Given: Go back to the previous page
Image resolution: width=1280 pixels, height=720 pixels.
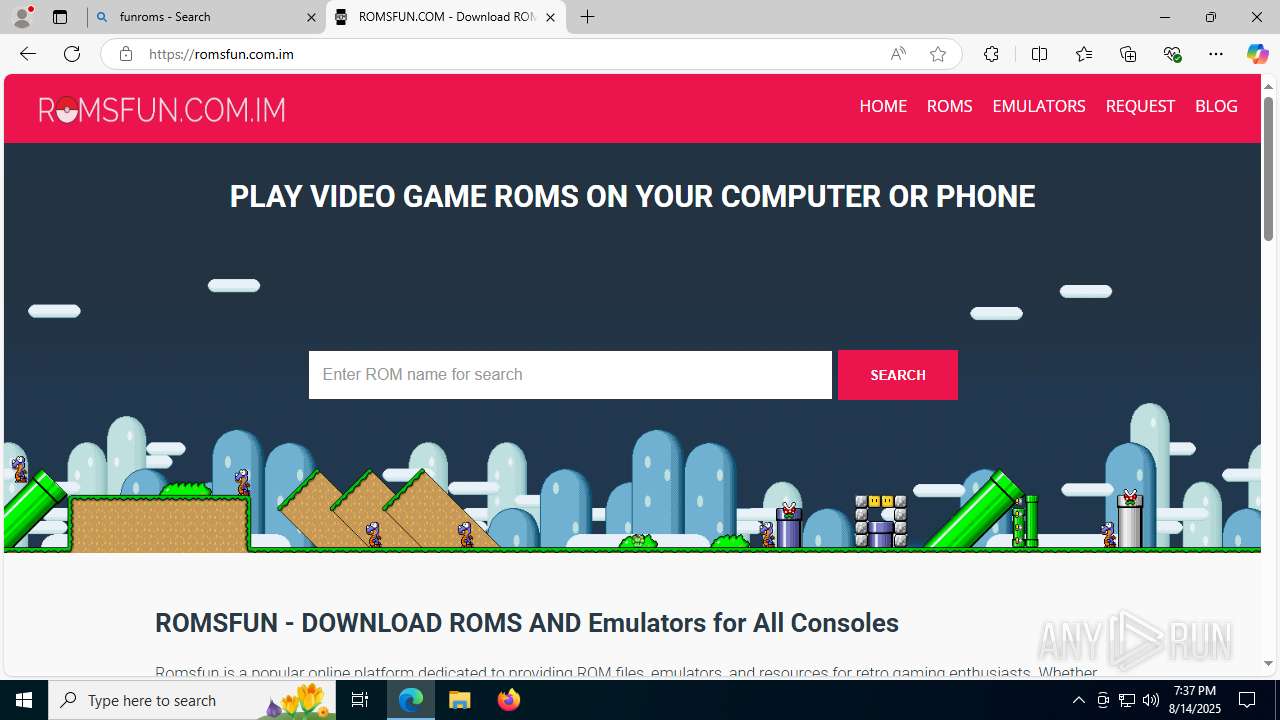Looking at the screenshot, I should (27, 54).
